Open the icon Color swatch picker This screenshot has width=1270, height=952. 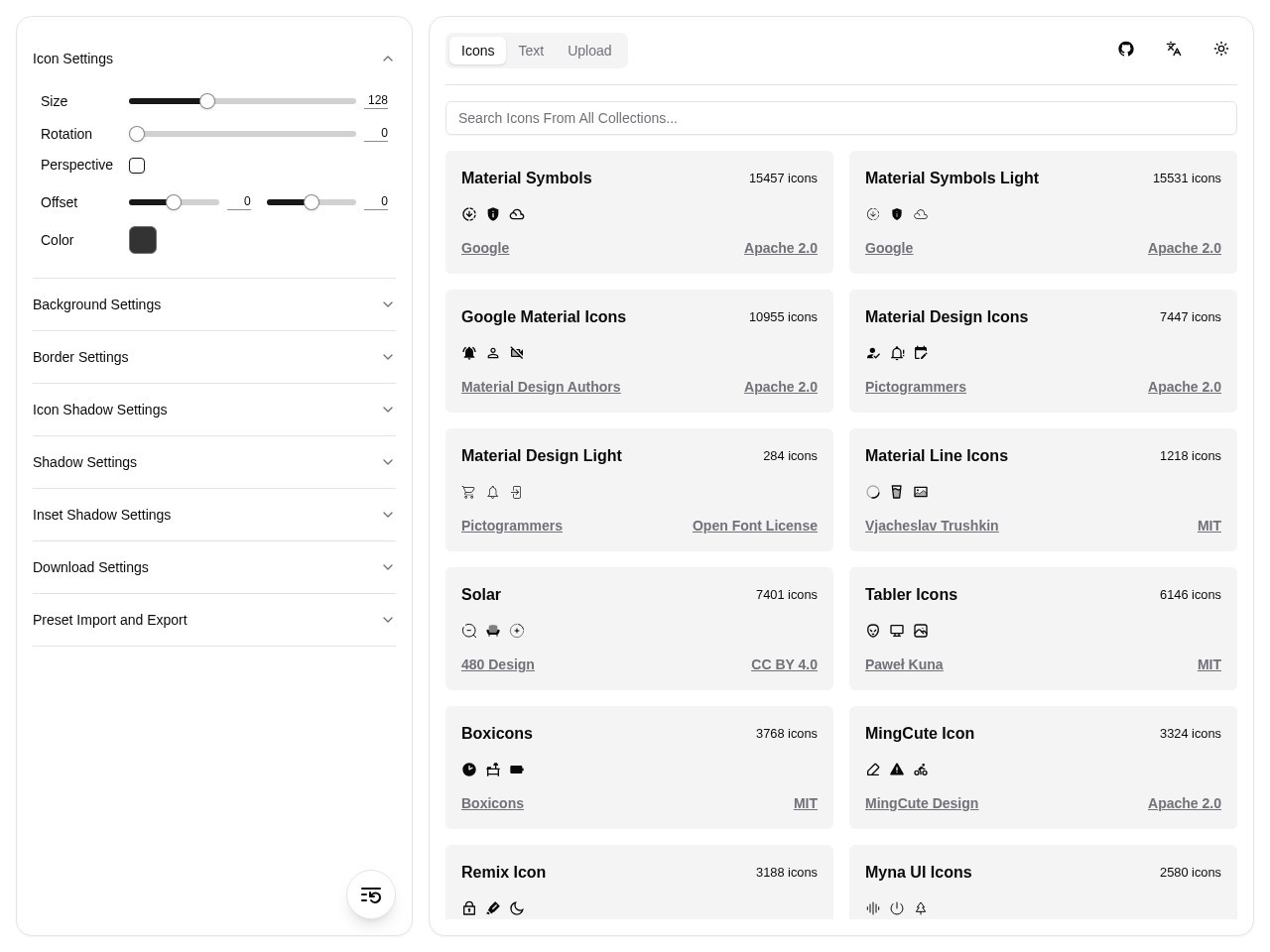point(143,240)
